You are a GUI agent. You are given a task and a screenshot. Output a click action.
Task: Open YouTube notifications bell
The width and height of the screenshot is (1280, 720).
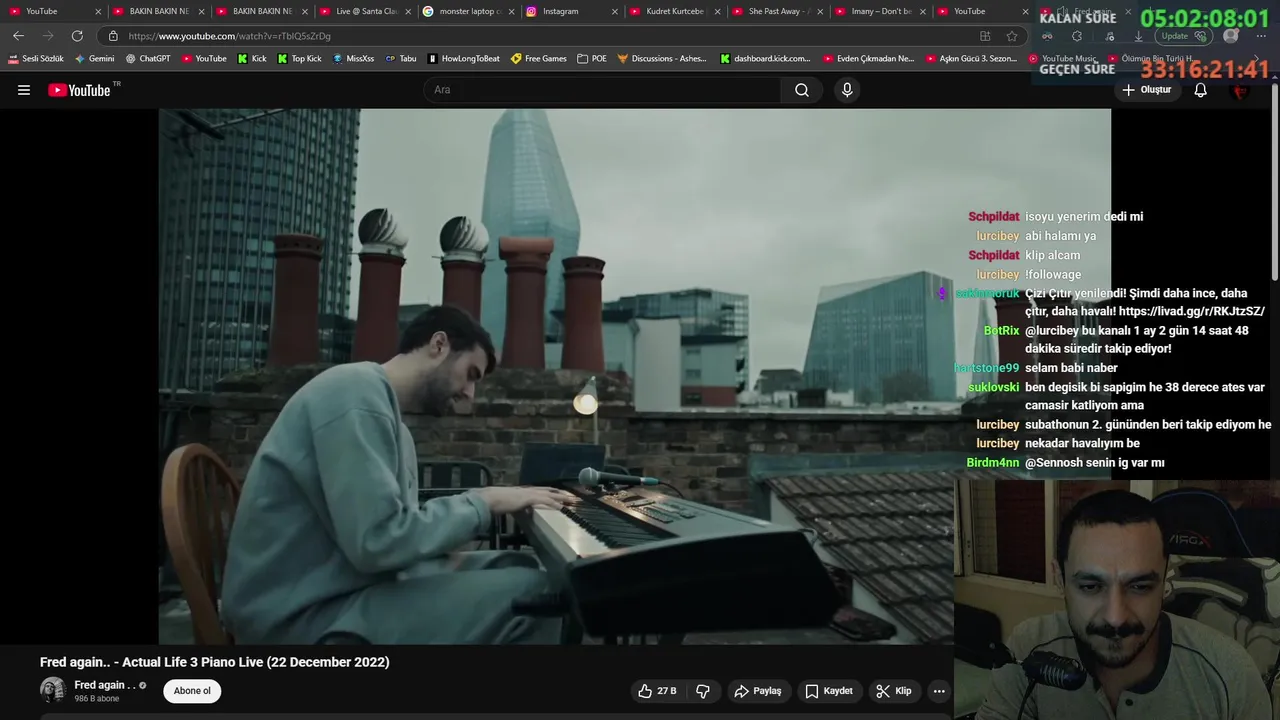(1201, 90)
